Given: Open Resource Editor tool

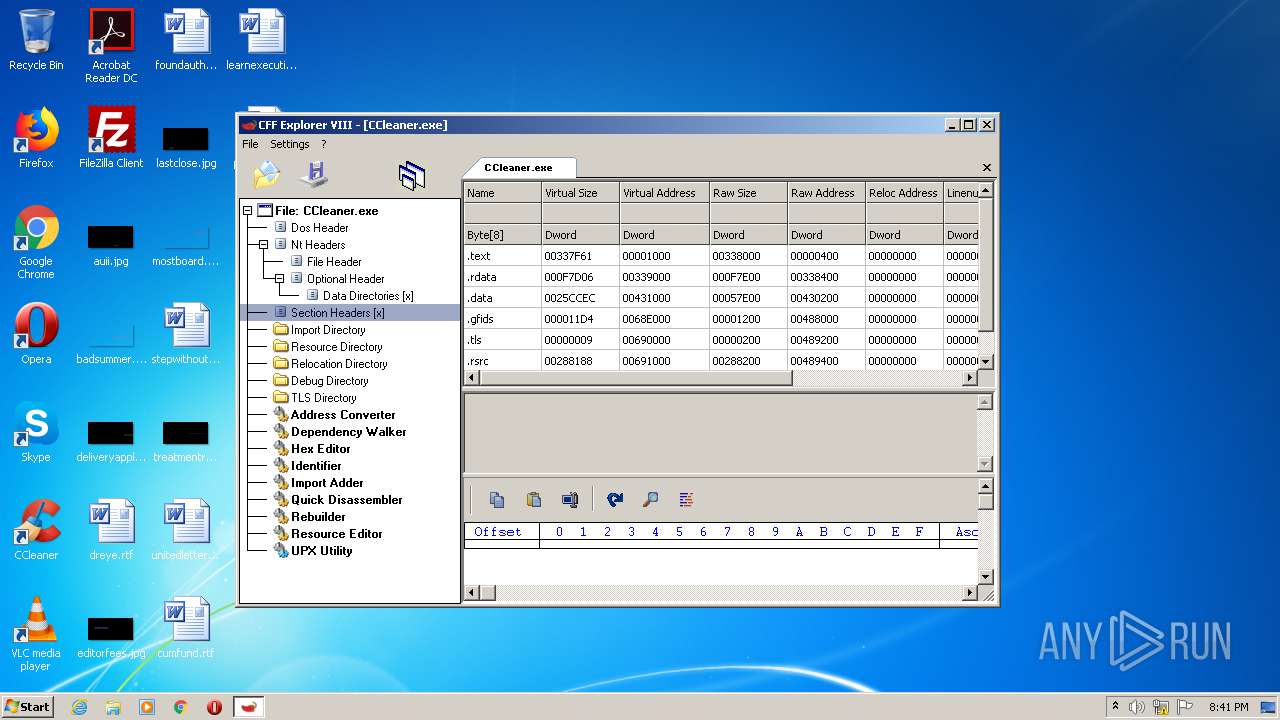Looking at the screenshot, I should click(336, 534).
